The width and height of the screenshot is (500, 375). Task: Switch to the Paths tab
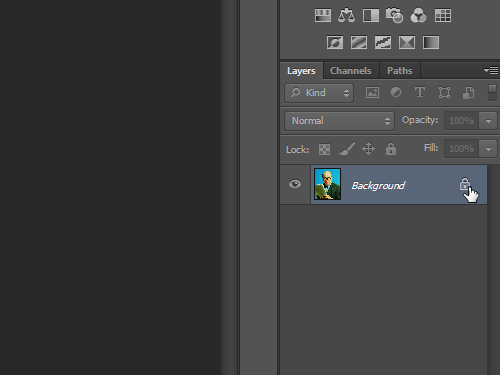coord(400,71)
